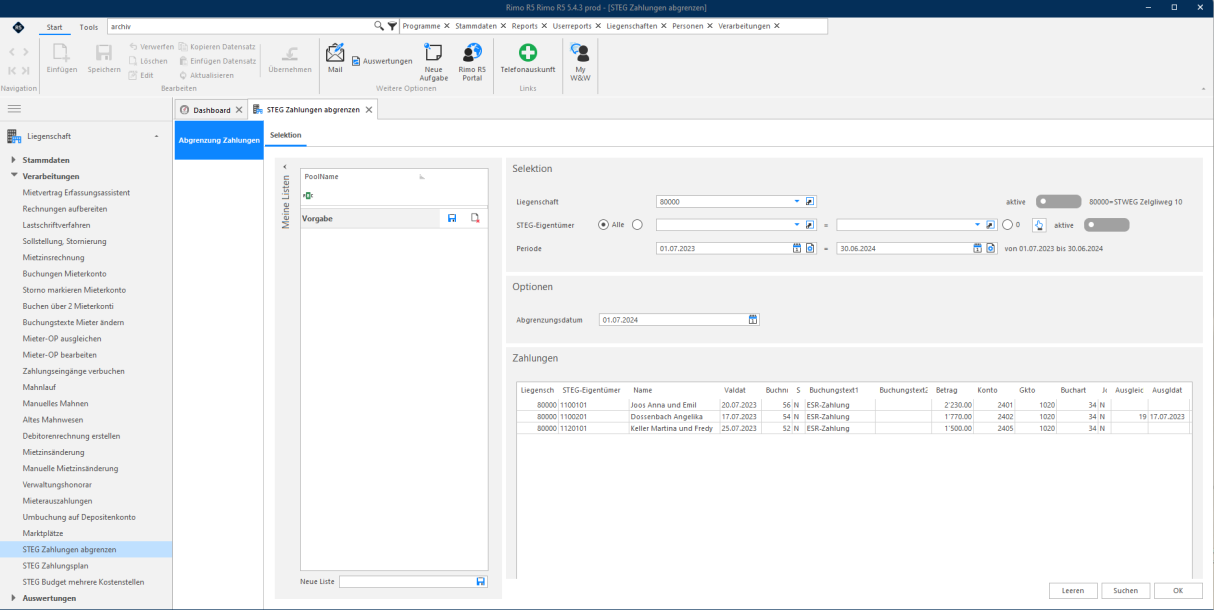Viewport: 1214px width, 610px height.
Task: Save new list with Neue Liste disk icon
Action: coord(481,581)
